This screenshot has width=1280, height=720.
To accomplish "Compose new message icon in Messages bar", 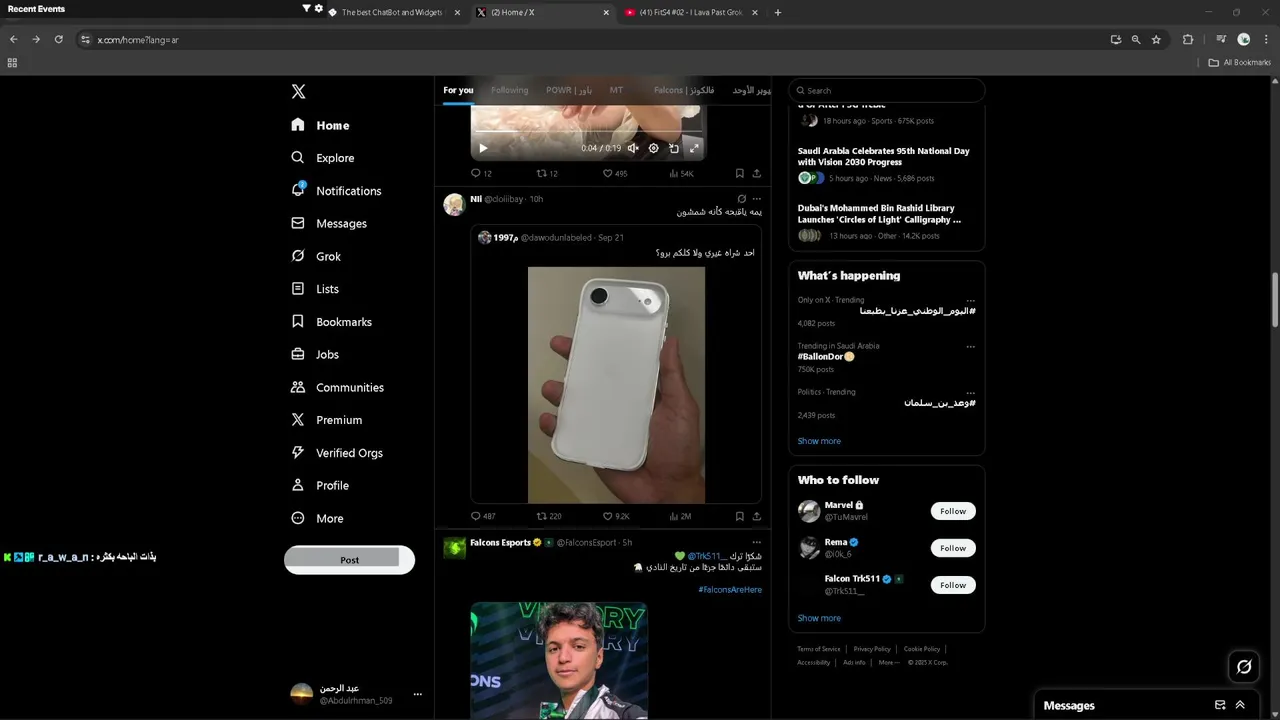I will pyautogui.click(x=1220, y=705).
